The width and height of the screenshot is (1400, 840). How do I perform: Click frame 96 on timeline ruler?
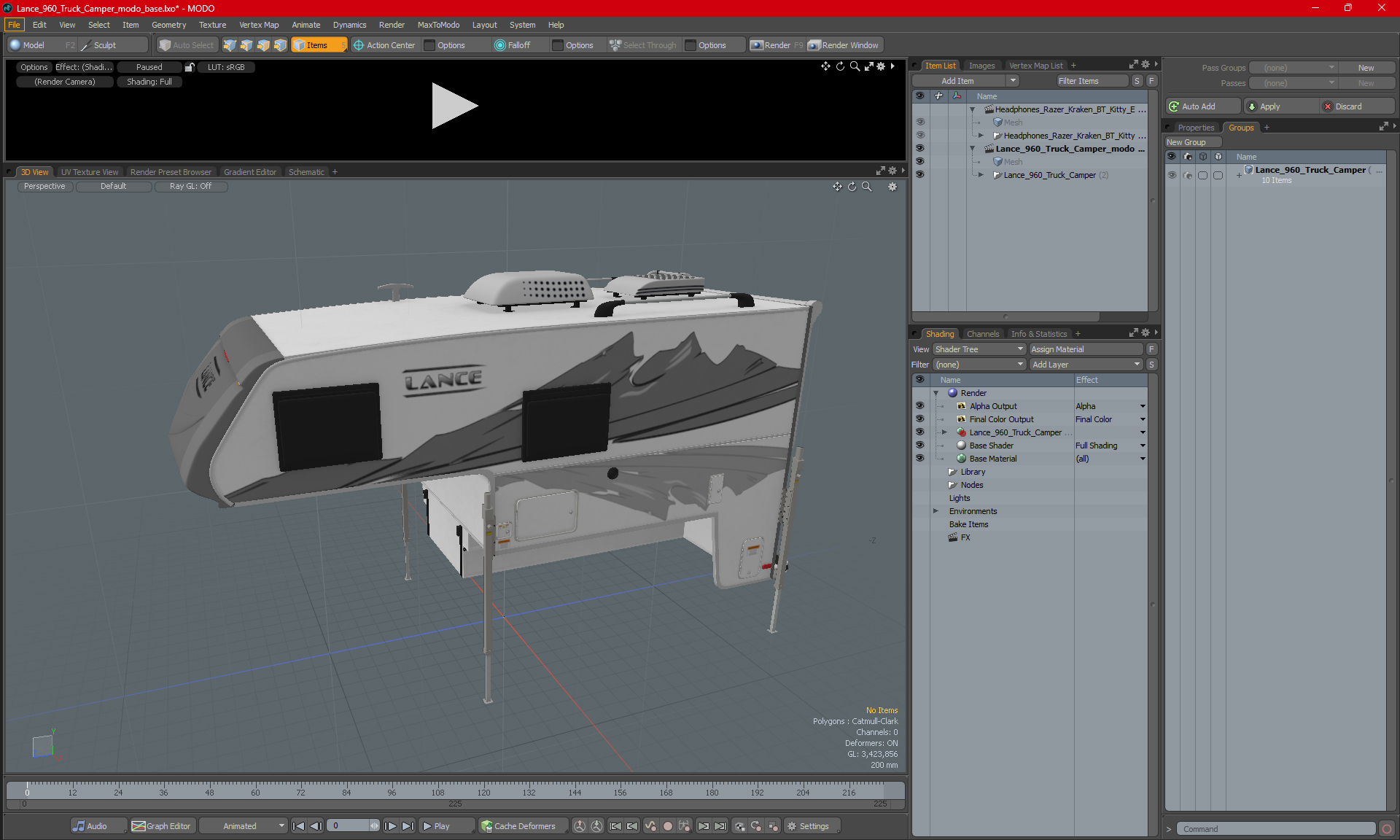point(392,793)
